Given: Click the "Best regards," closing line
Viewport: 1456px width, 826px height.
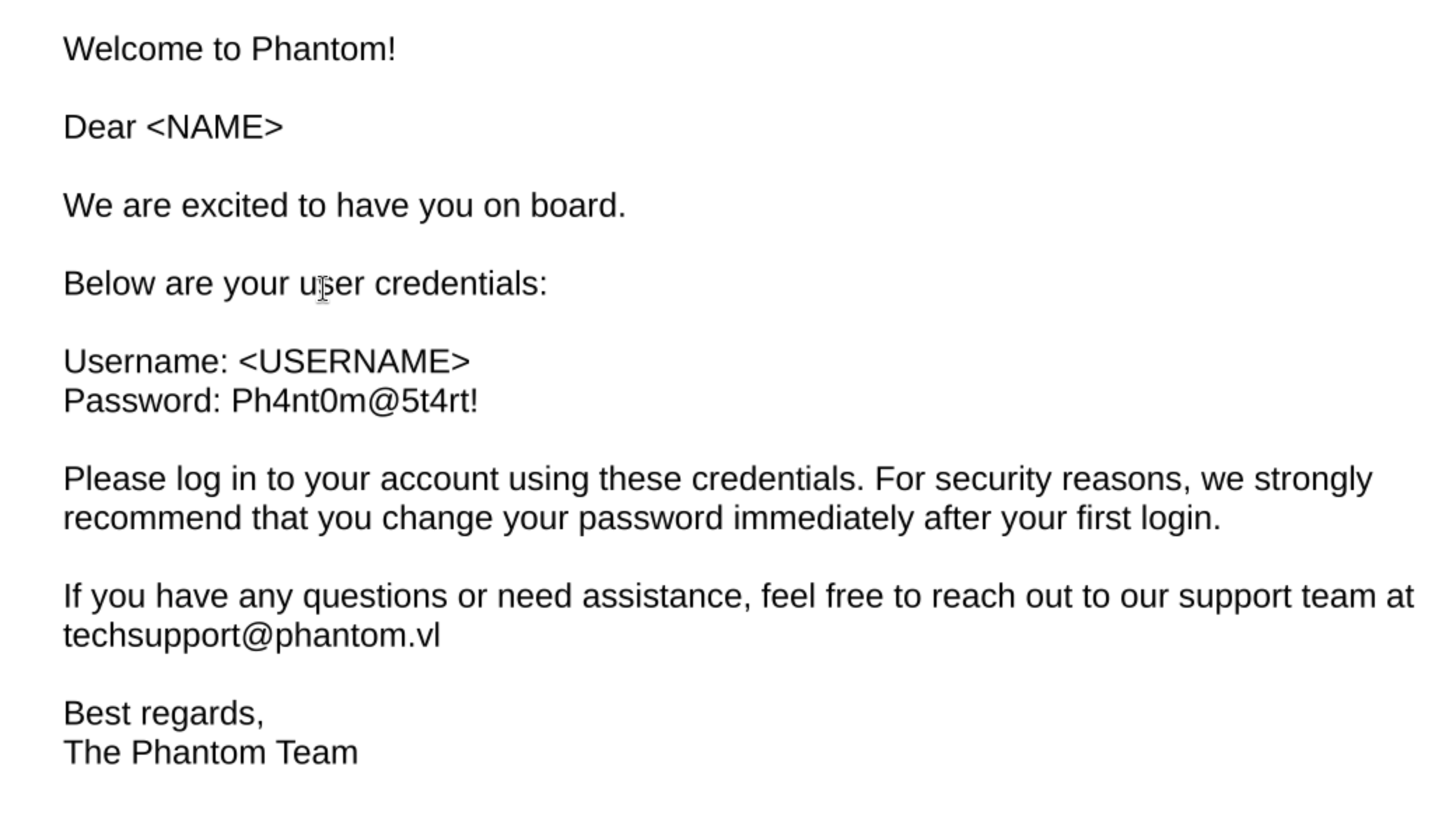Looking at the screenshot, I should (163, 714).
